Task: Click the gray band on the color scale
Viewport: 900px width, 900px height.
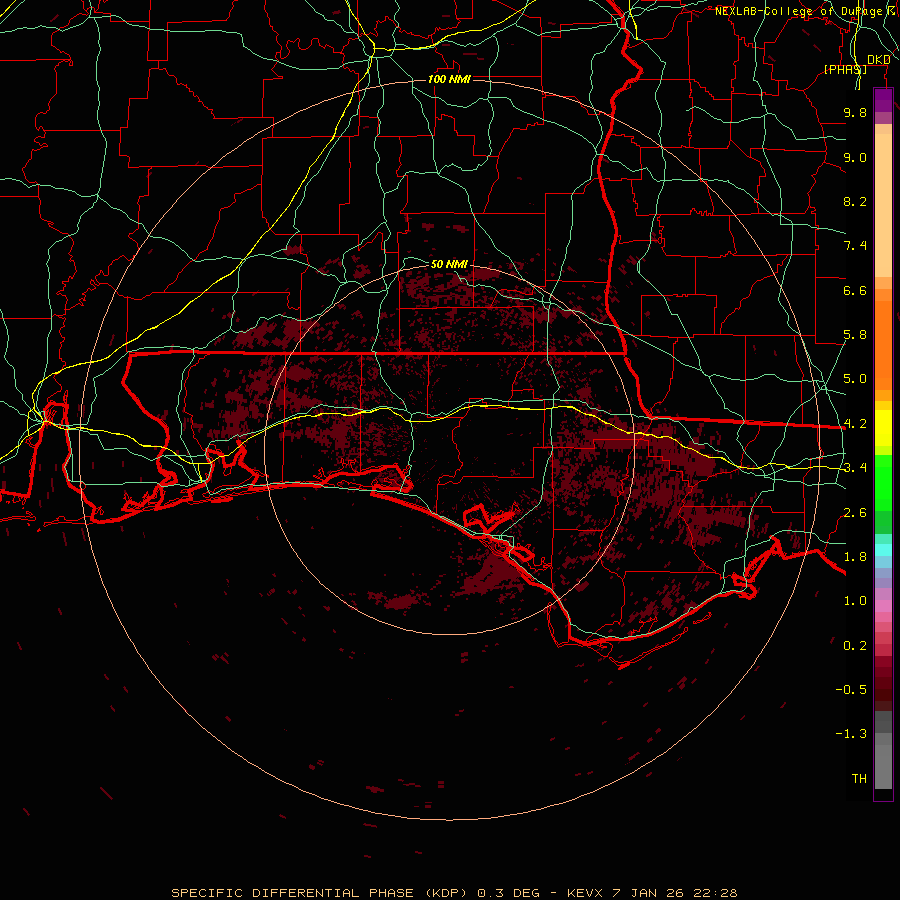Action: tap(883, 750)
